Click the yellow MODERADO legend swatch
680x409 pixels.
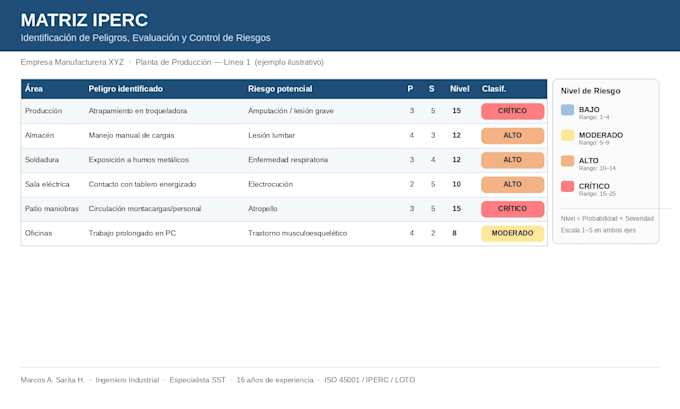coord(567,135)
